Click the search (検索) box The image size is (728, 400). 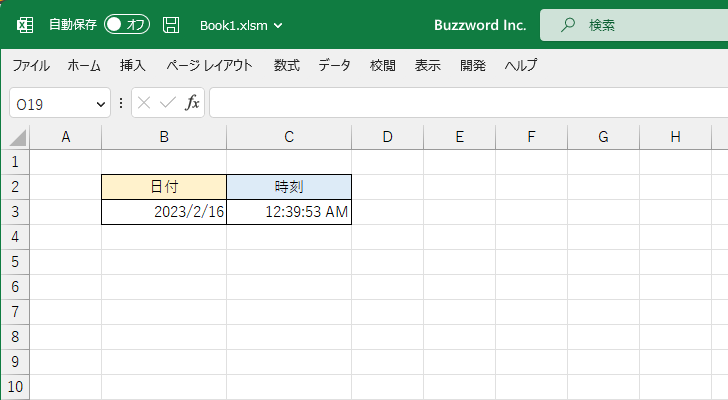(x=634, y=25)
